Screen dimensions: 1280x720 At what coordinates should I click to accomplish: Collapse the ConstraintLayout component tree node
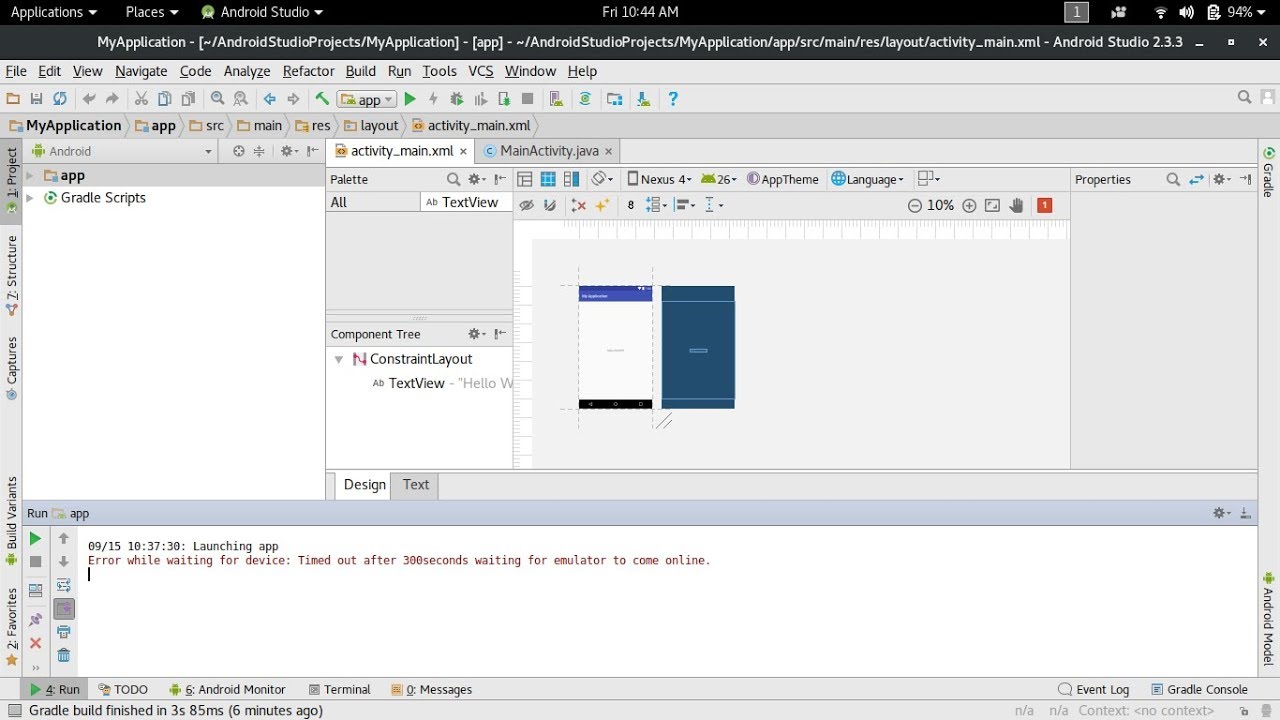click(338, 359)
